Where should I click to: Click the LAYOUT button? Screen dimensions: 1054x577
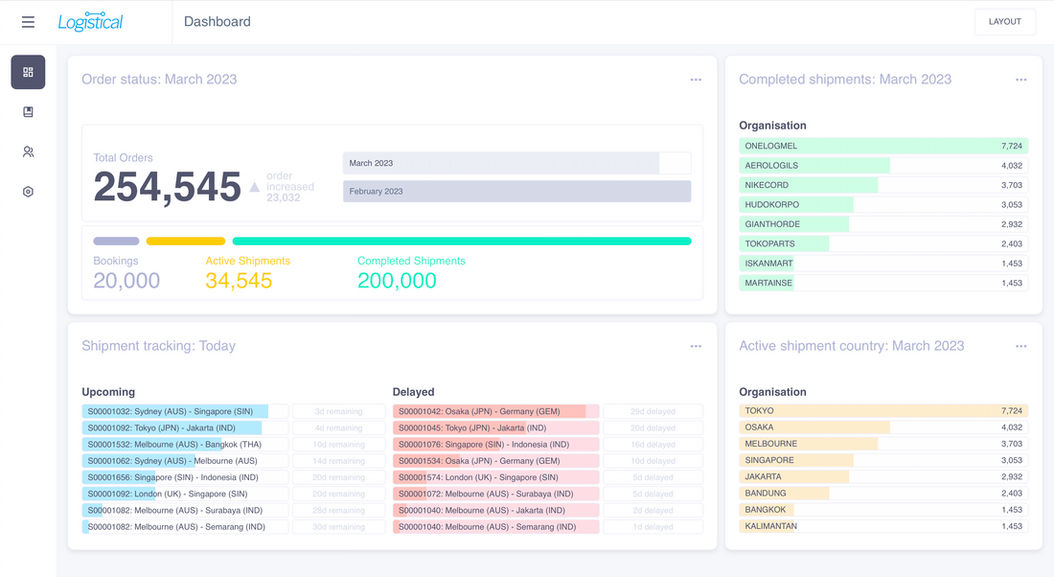(x=1005, y=22)
